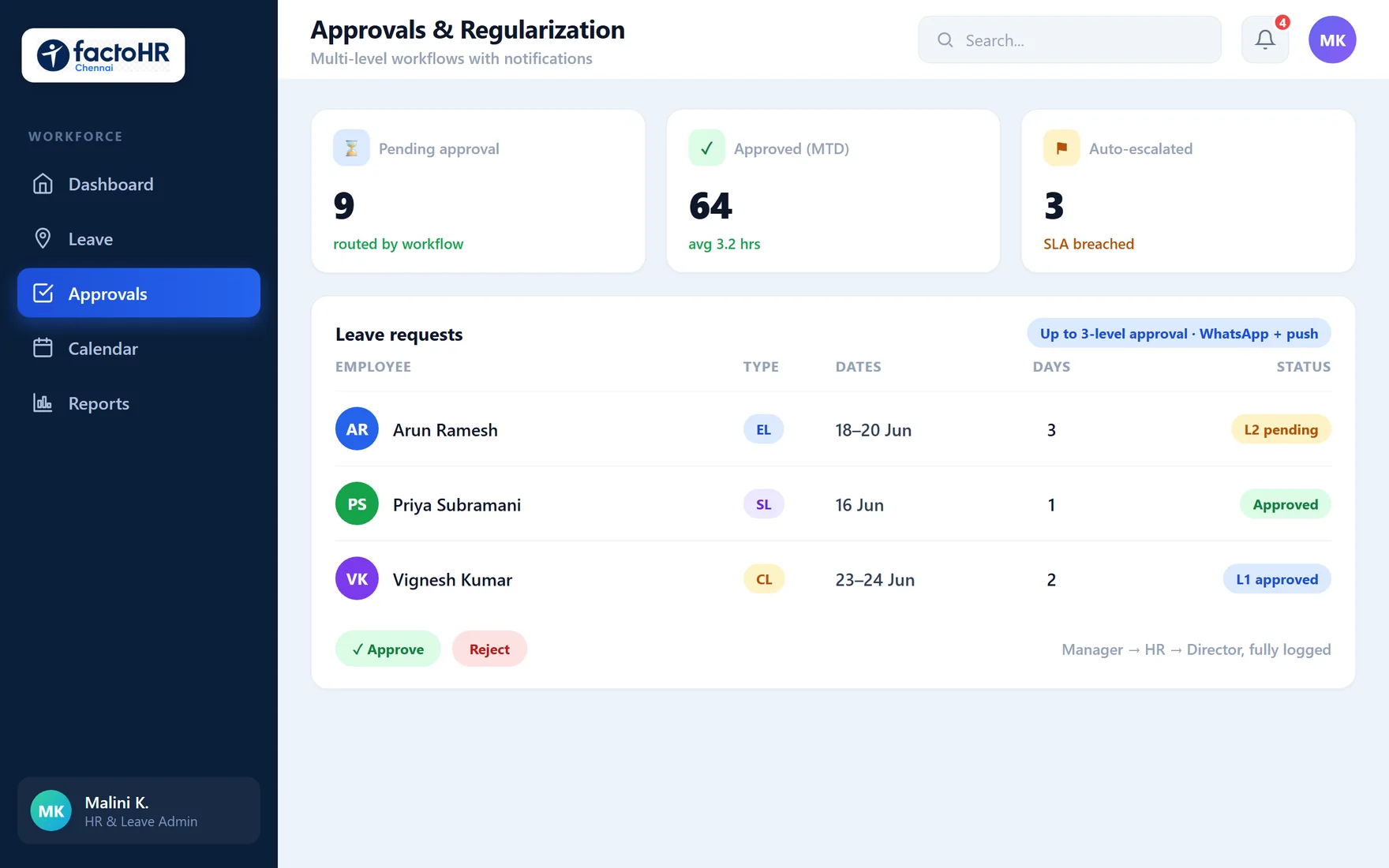Click the TYPE column header

click(x=761, y=367)
